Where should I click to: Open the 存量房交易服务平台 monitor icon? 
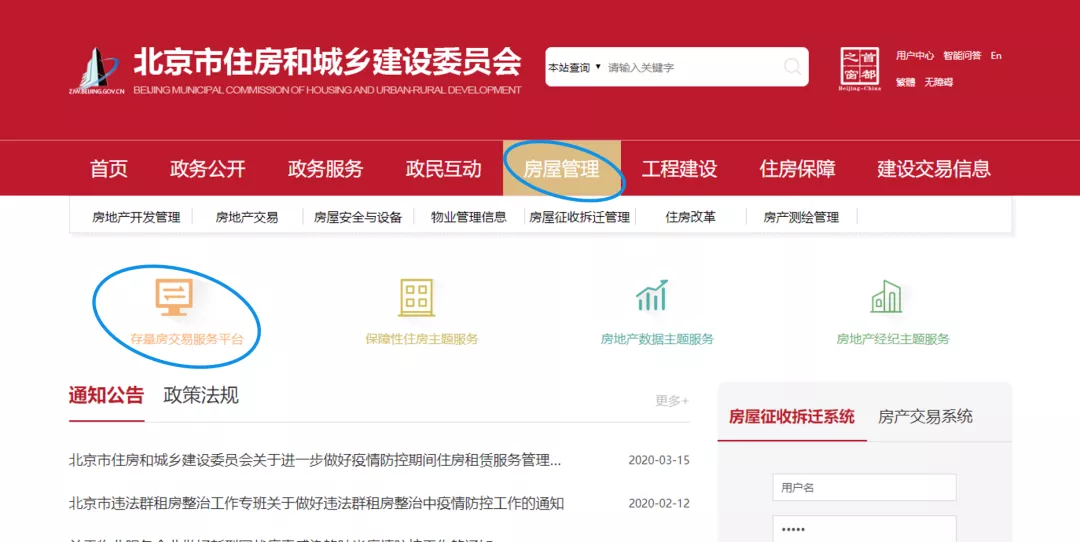[174, 297]
